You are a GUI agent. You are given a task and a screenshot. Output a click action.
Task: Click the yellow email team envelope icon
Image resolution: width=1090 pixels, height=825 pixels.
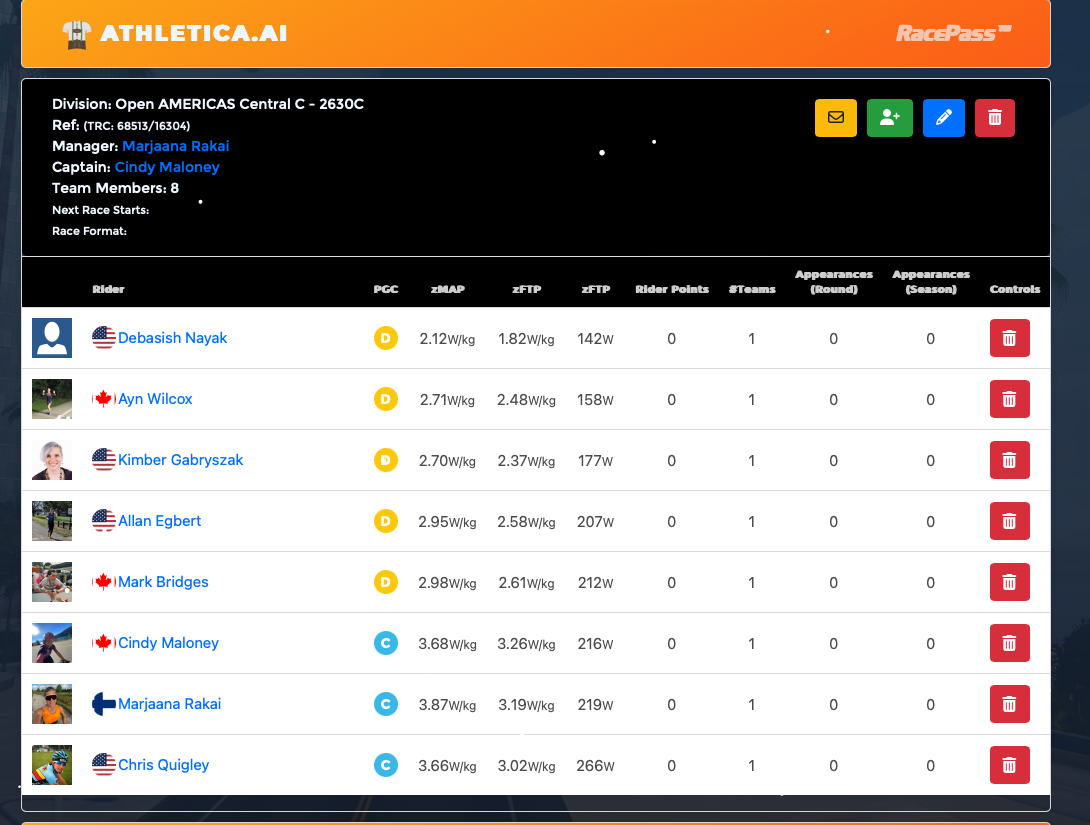click(x=836, y=117)
